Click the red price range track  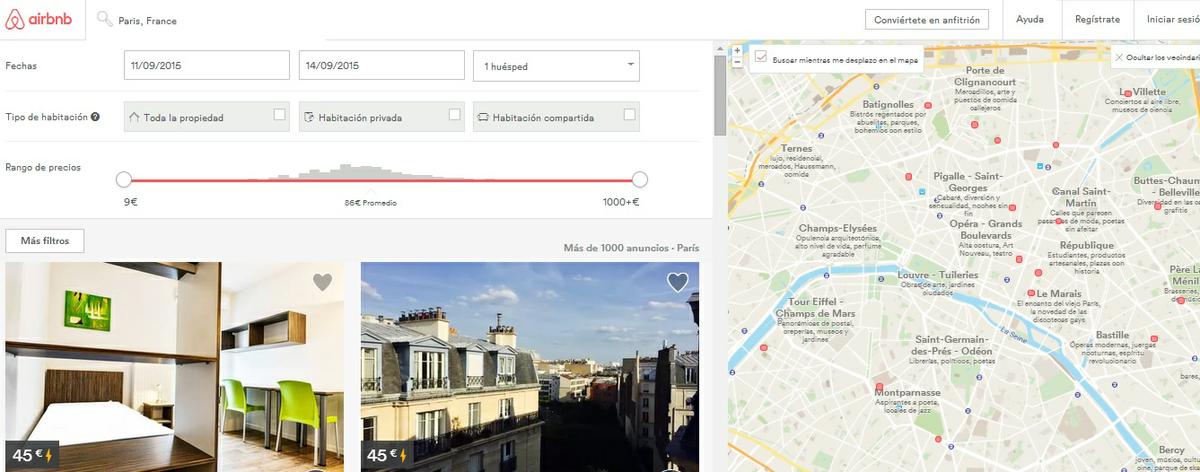point(382,181)
